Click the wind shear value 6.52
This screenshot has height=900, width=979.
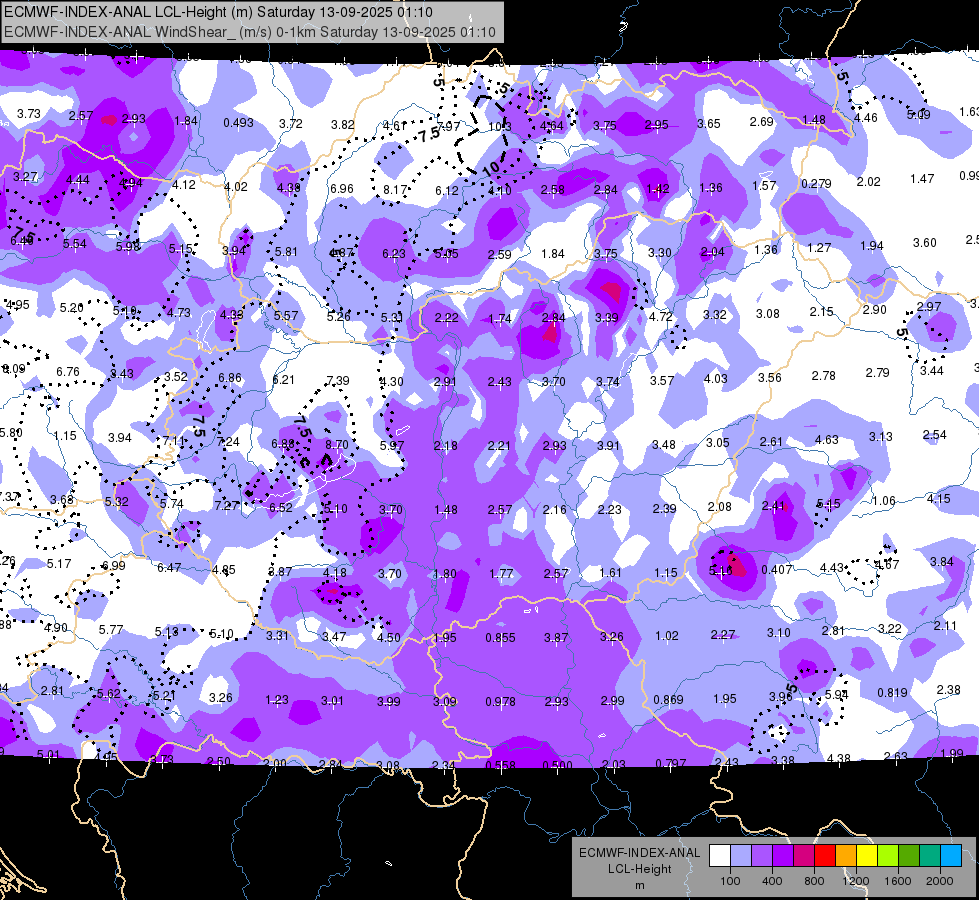tap(280, 507)
